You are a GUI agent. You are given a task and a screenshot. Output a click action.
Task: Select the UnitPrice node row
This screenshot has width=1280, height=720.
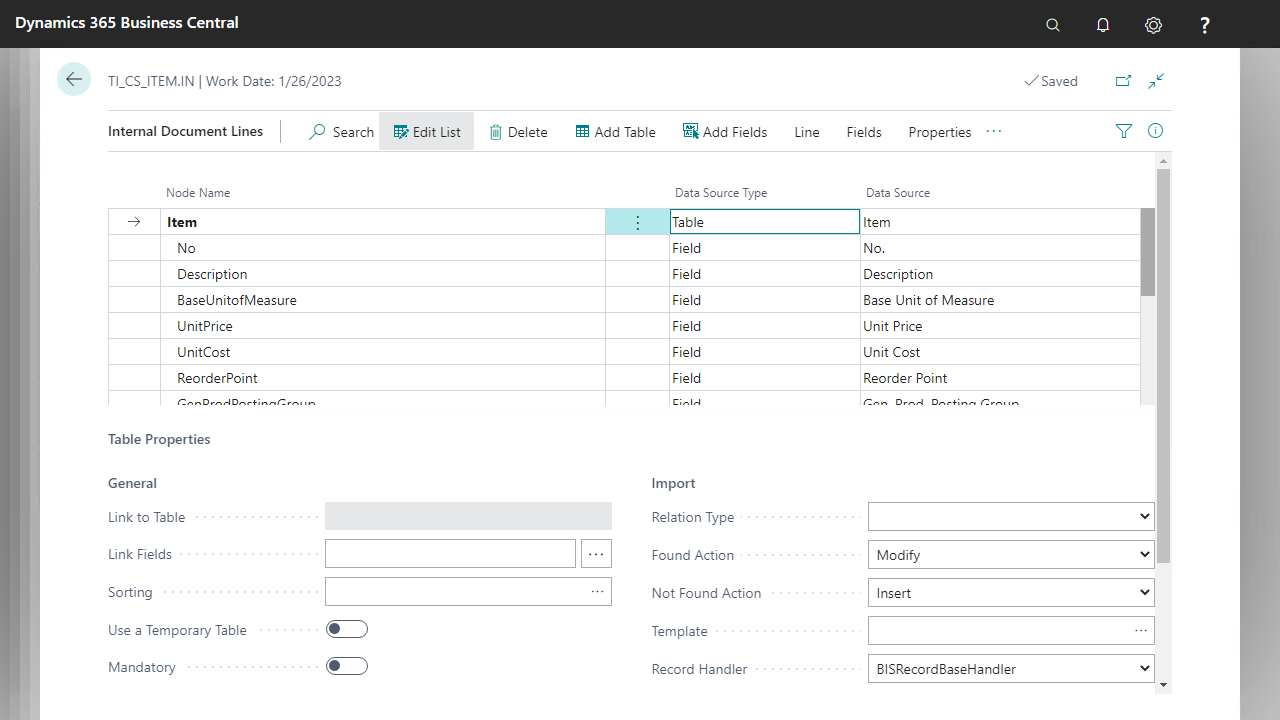[383, 326]
